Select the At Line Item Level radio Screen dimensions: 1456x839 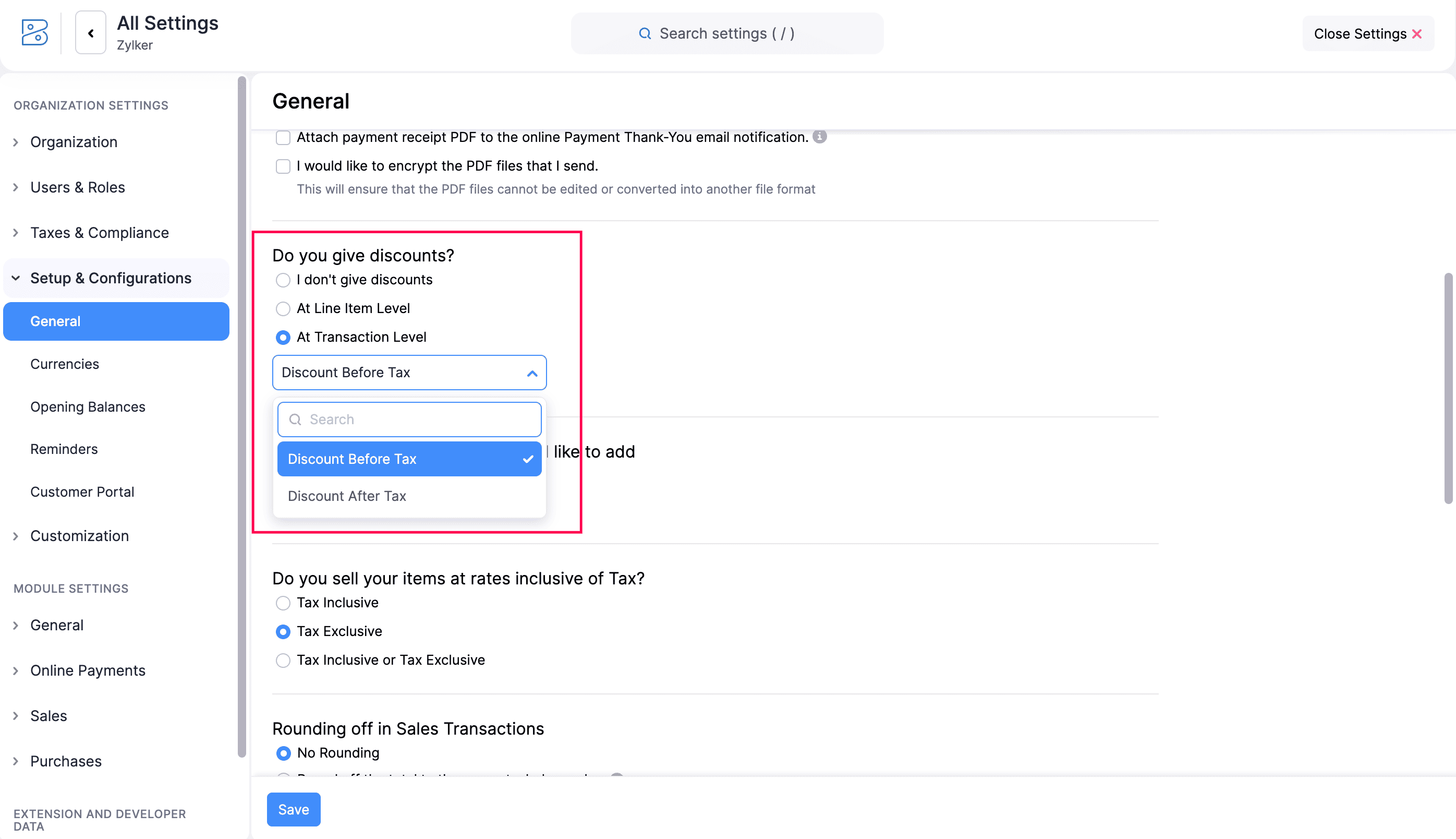(x=283, y=309)
